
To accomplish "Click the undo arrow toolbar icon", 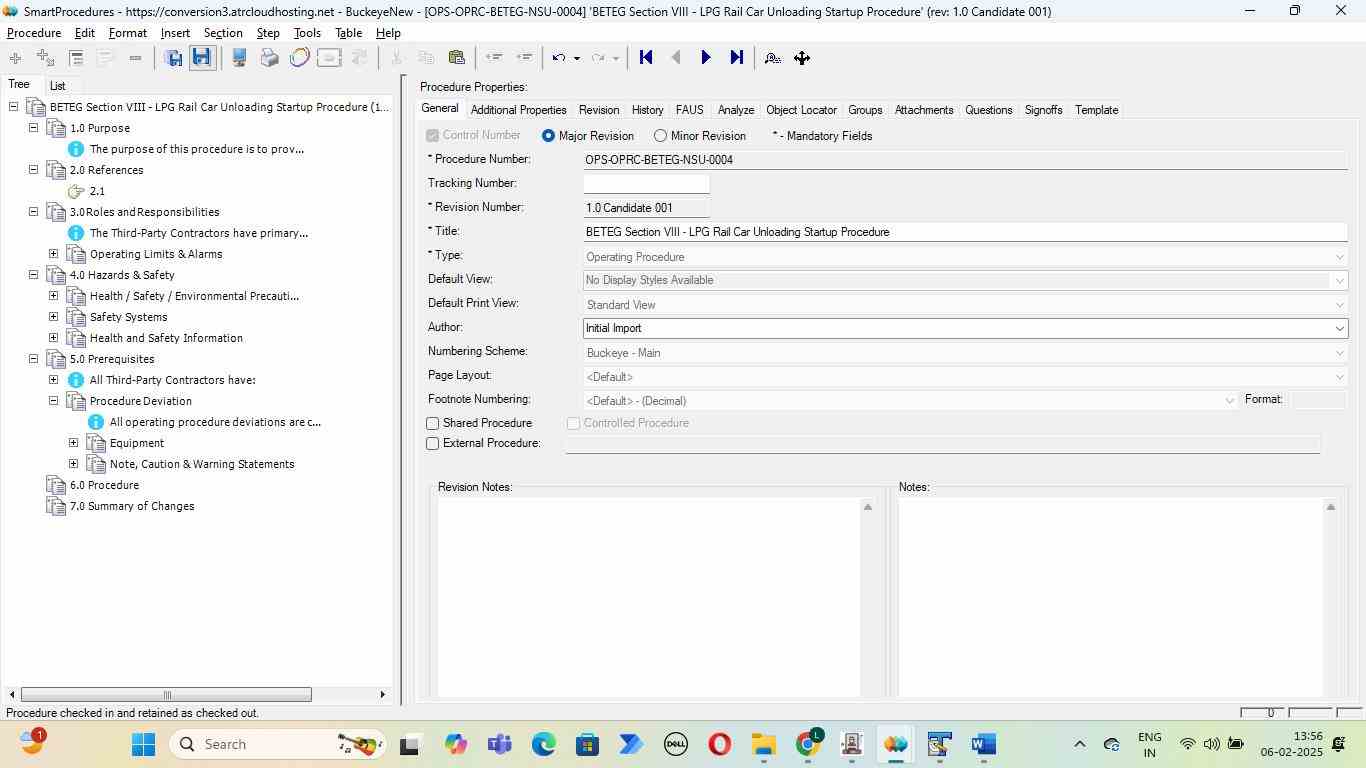I will pyautogui.click(x=559, y=58).
